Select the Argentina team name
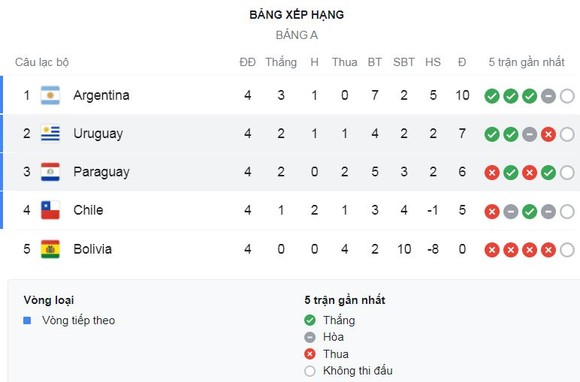The image size is (580, 382). (x=101, y=95)
